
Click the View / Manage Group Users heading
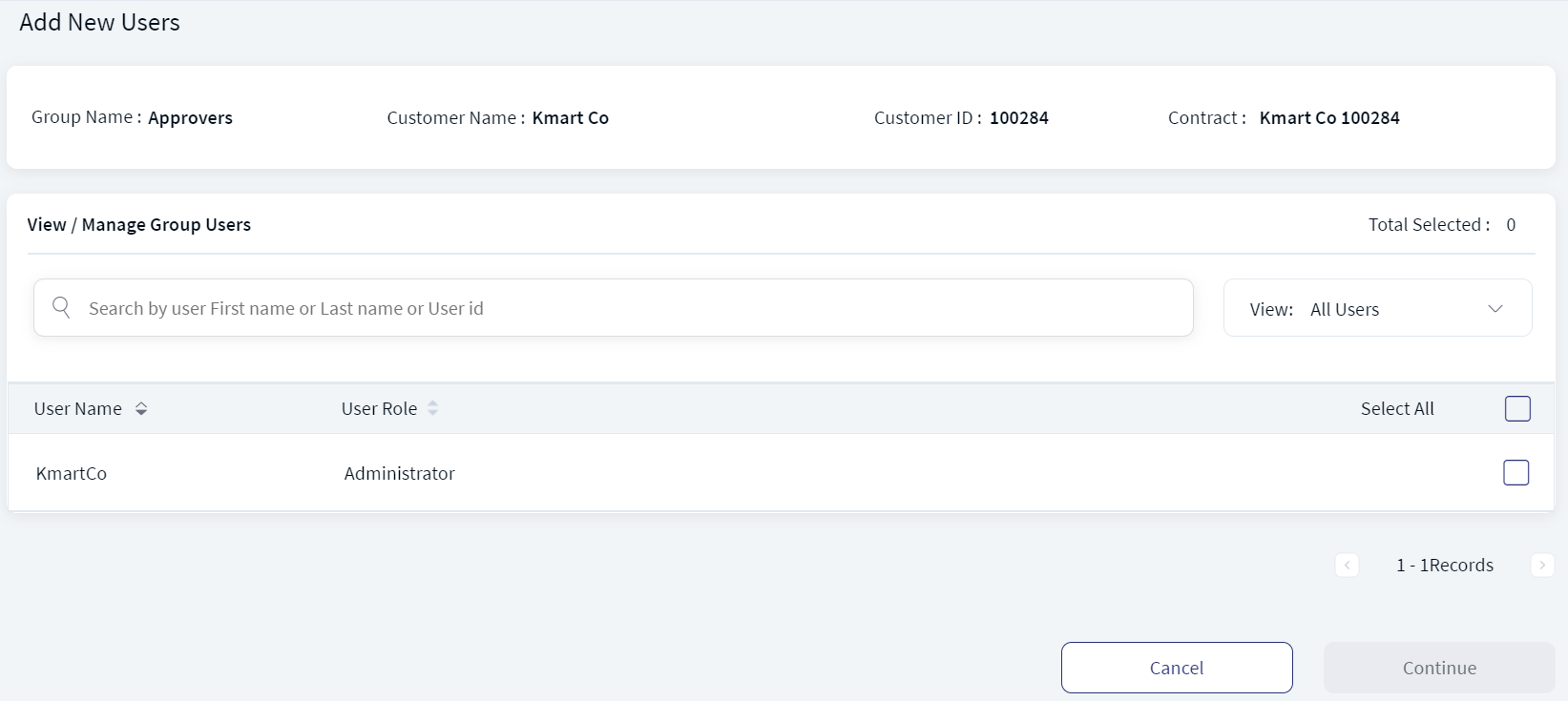139,224
